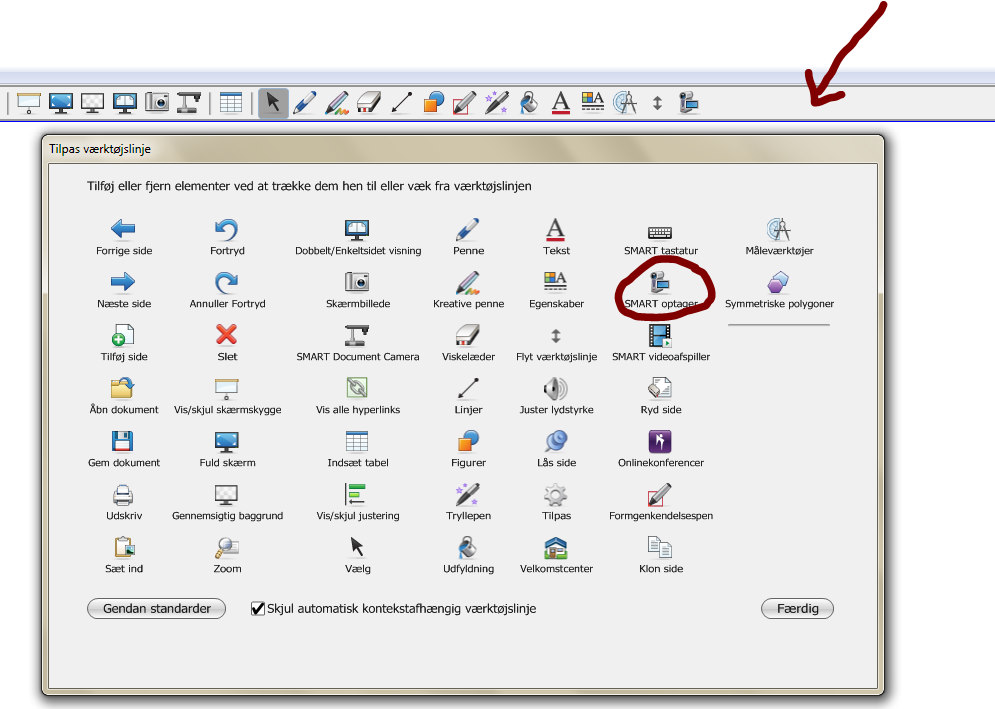This screenshot has width=995, height=709.
Task: Select Indsæt tabel icon in the dialog
Action: pos(357,441)
